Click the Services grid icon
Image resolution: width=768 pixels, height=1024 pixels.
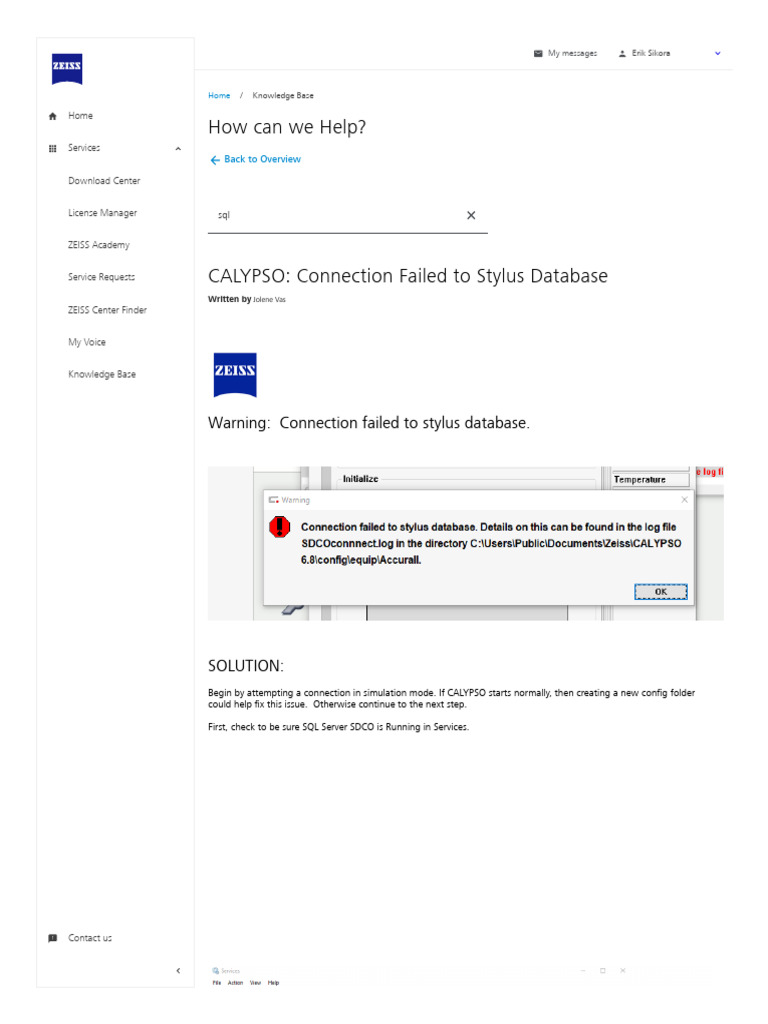(x=53, y=148)
